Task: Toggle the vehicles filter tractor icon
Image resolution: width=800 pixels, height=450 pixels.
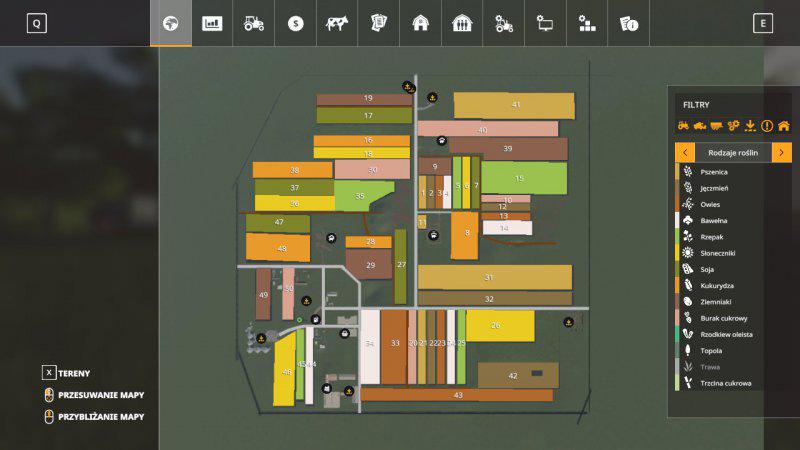Action: 684,126
